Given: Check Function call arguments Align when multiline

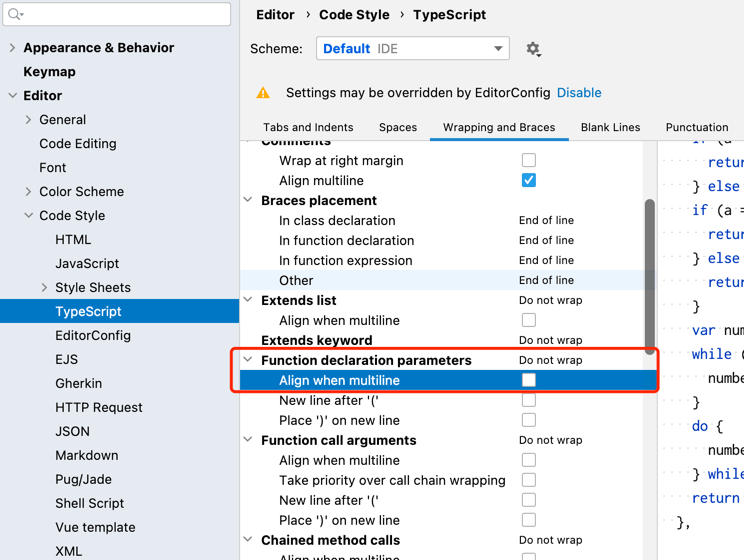Looking at the screenshot, I should [x=529, y=460].
